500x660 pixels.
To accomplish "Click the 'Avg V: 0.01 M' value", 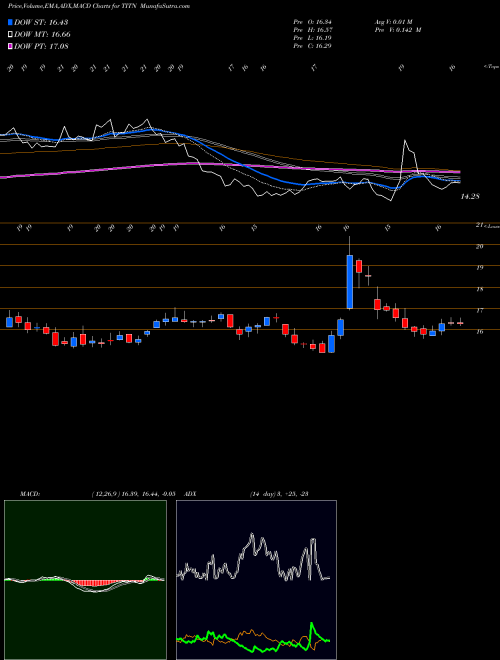I will 396,22.
